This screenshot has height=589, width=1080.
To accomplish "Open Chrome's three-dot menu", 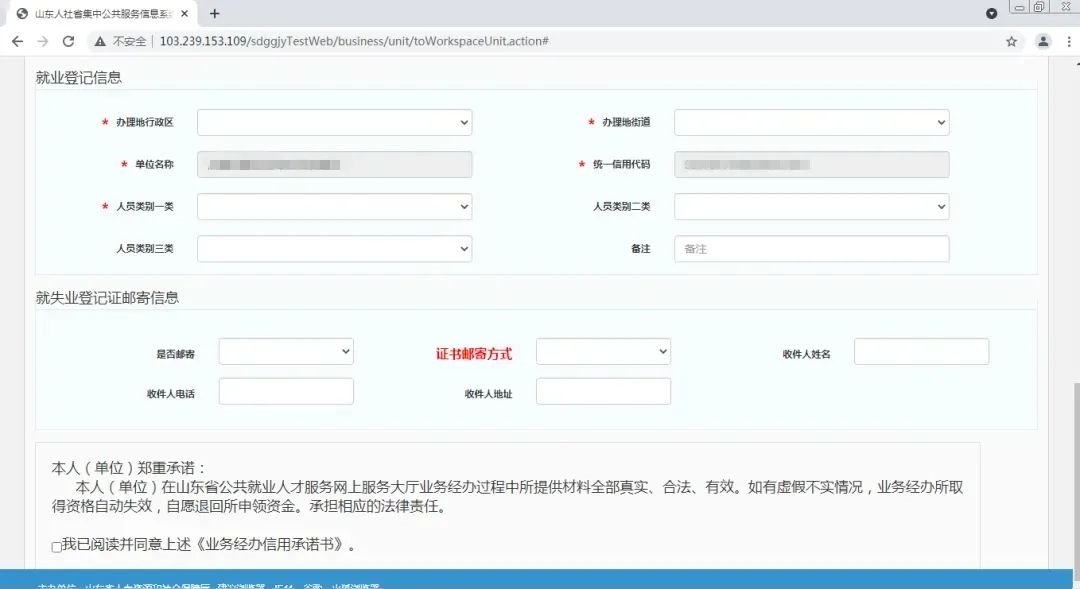I will pos(1069,41).
